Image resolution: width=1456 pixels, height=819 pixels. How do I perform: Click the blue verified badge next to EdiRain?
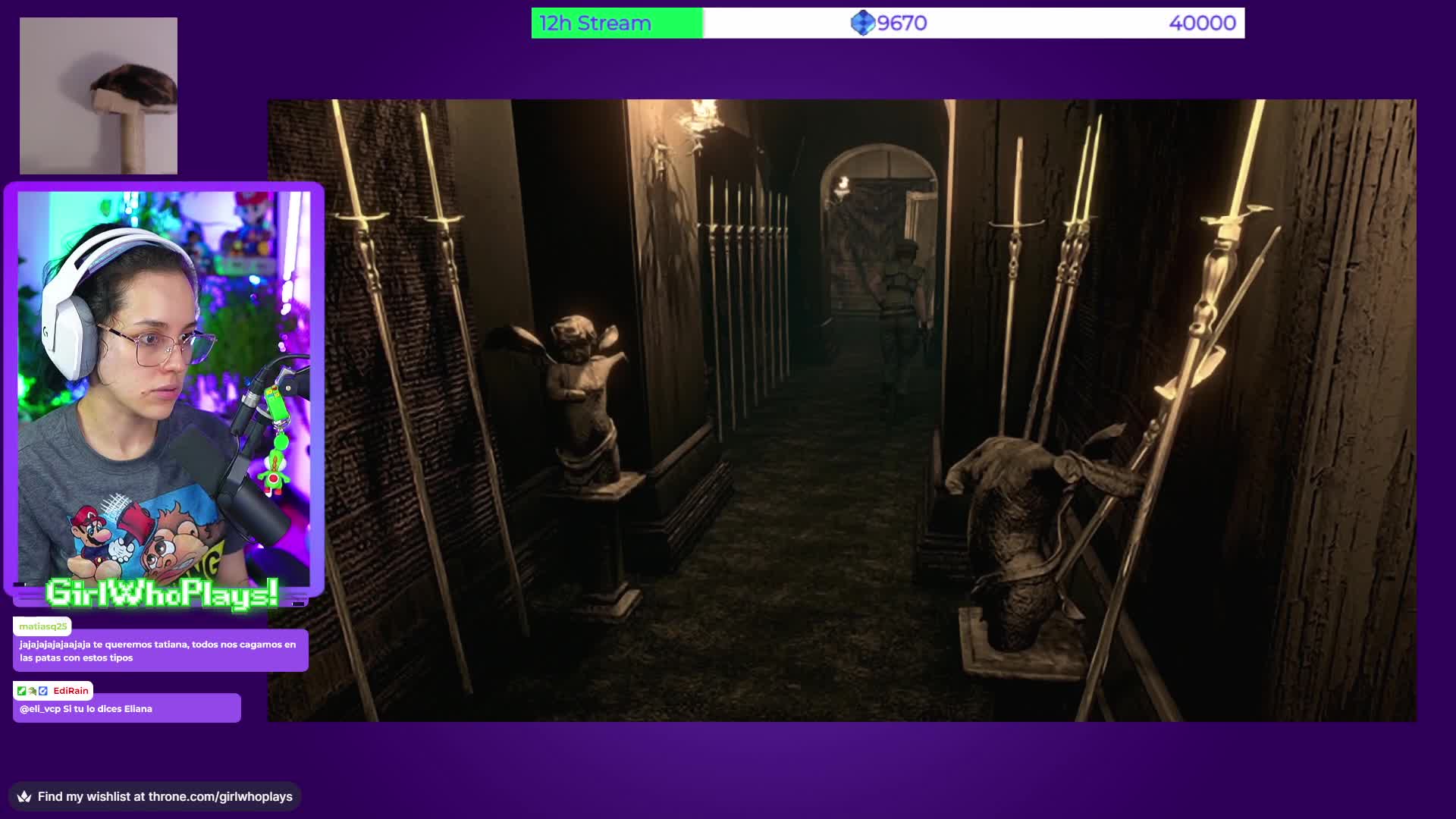tap(43, 691)
